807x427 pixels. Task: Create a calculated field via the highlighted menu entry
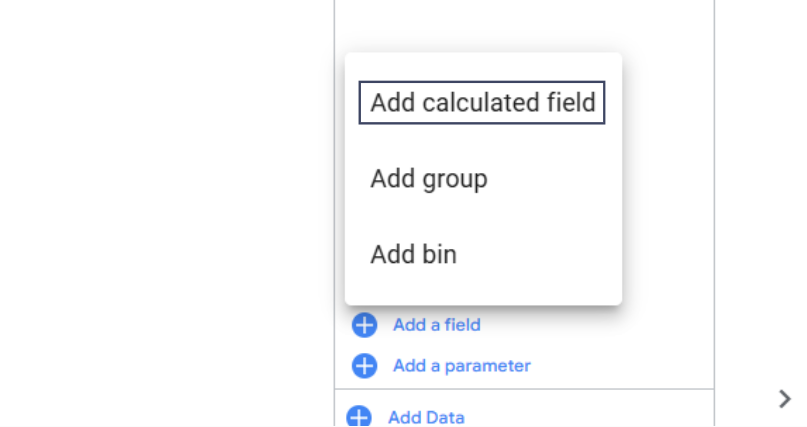coord(482,102)
